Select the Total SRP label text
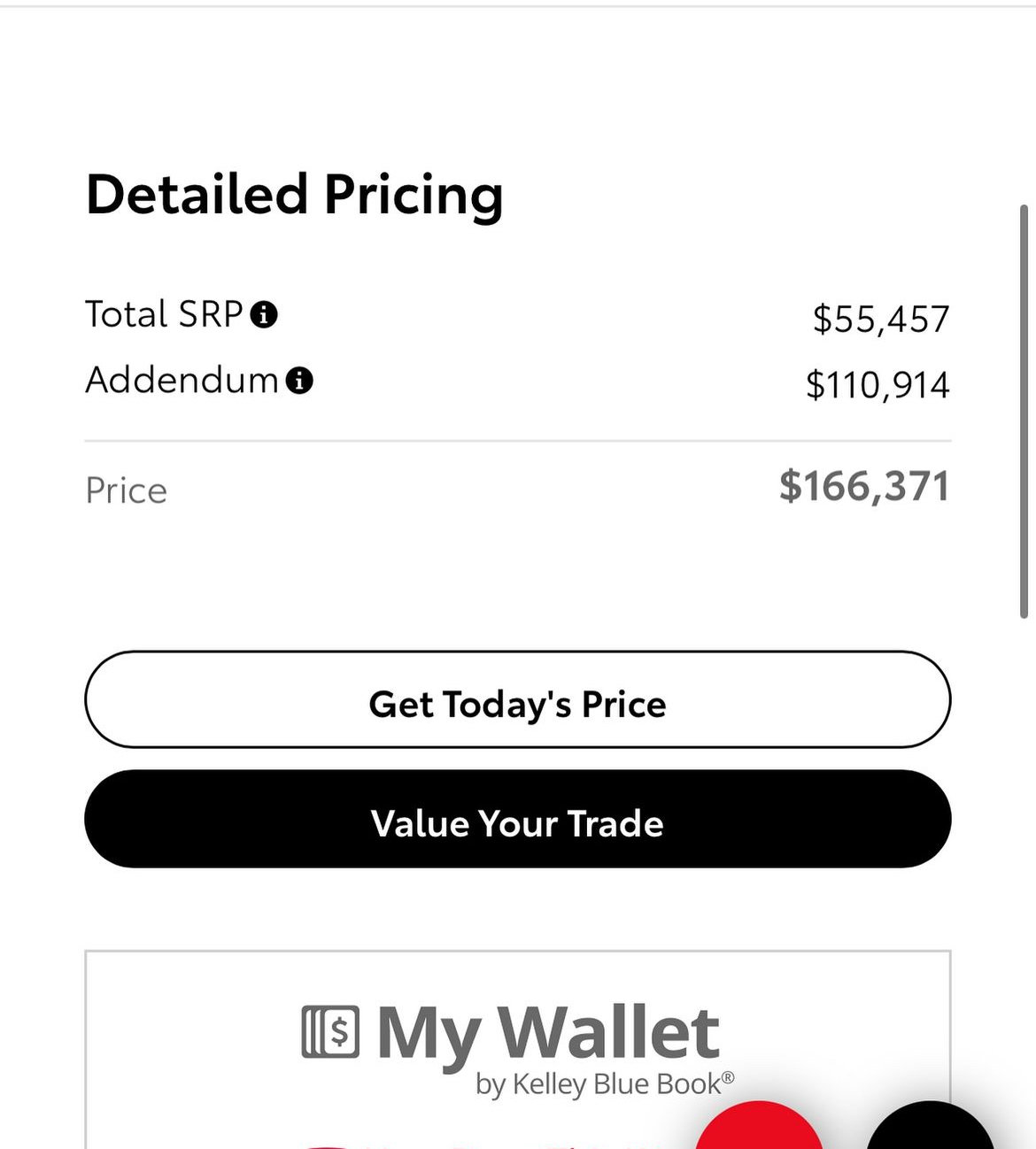The height and width of the screenshot is (1149, 1036). [x=164, y=314]
